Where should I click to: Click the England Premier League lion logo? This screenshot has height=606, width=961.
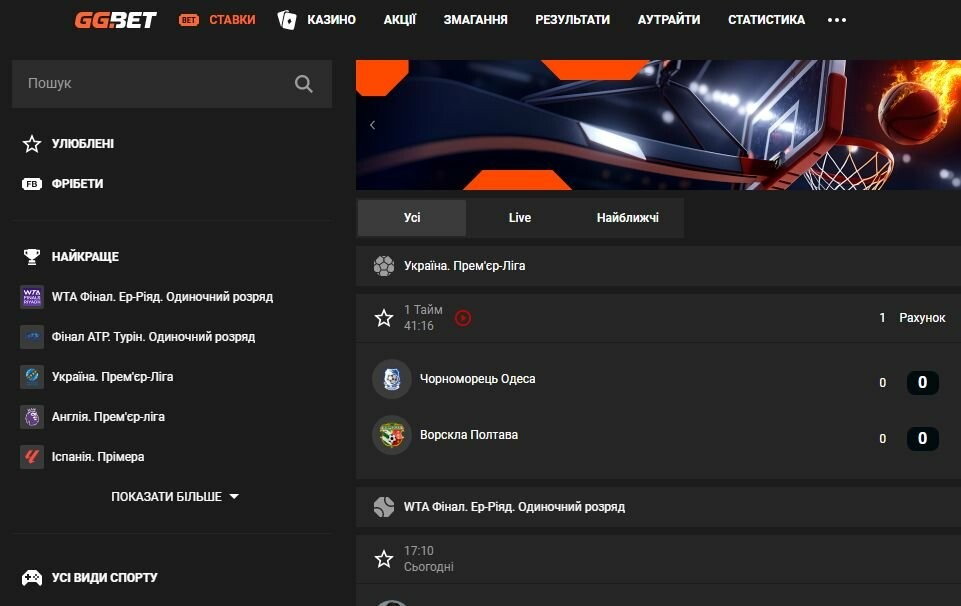click(32, 417)
